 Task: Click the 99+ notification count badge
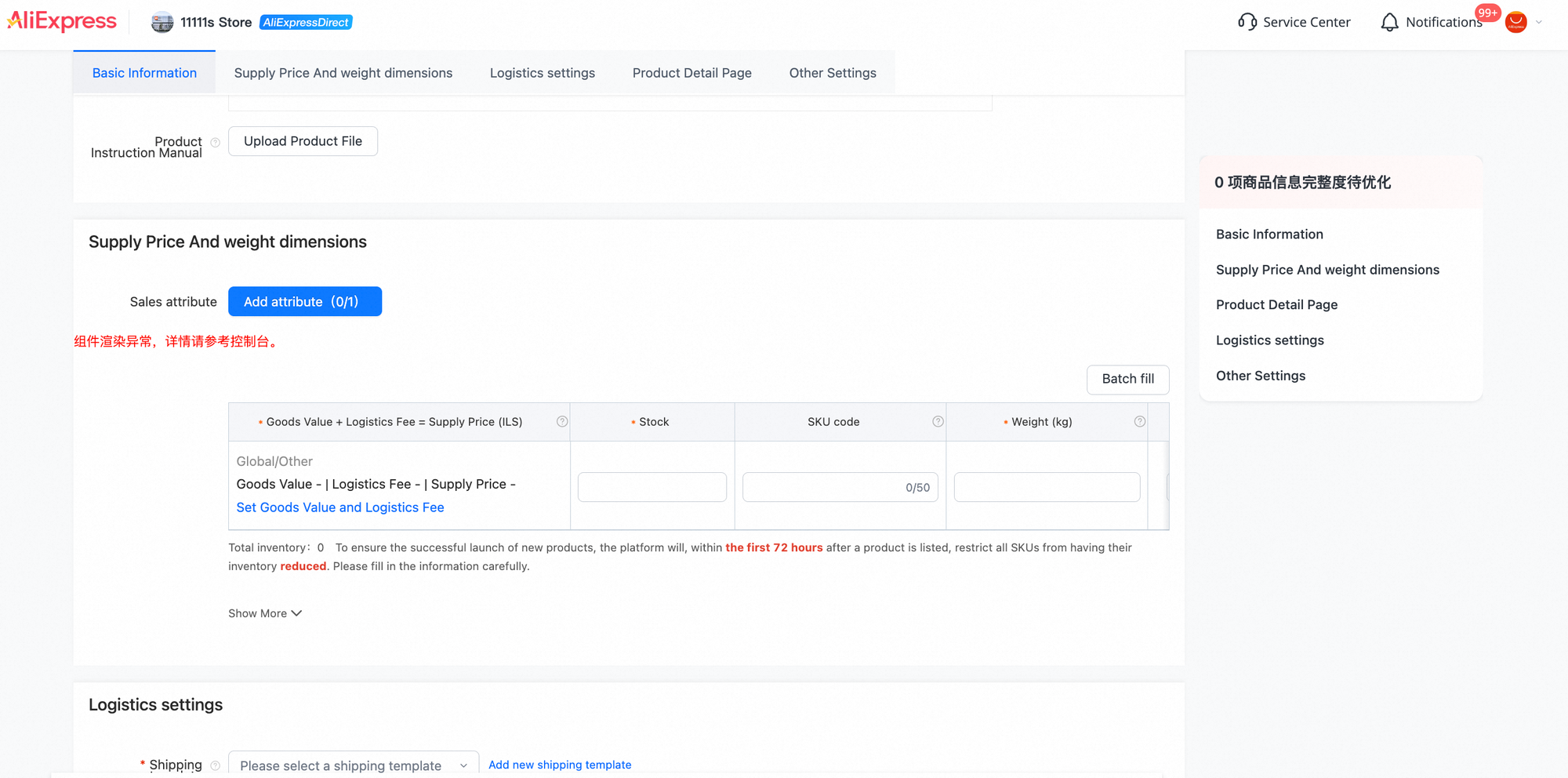1487,13
